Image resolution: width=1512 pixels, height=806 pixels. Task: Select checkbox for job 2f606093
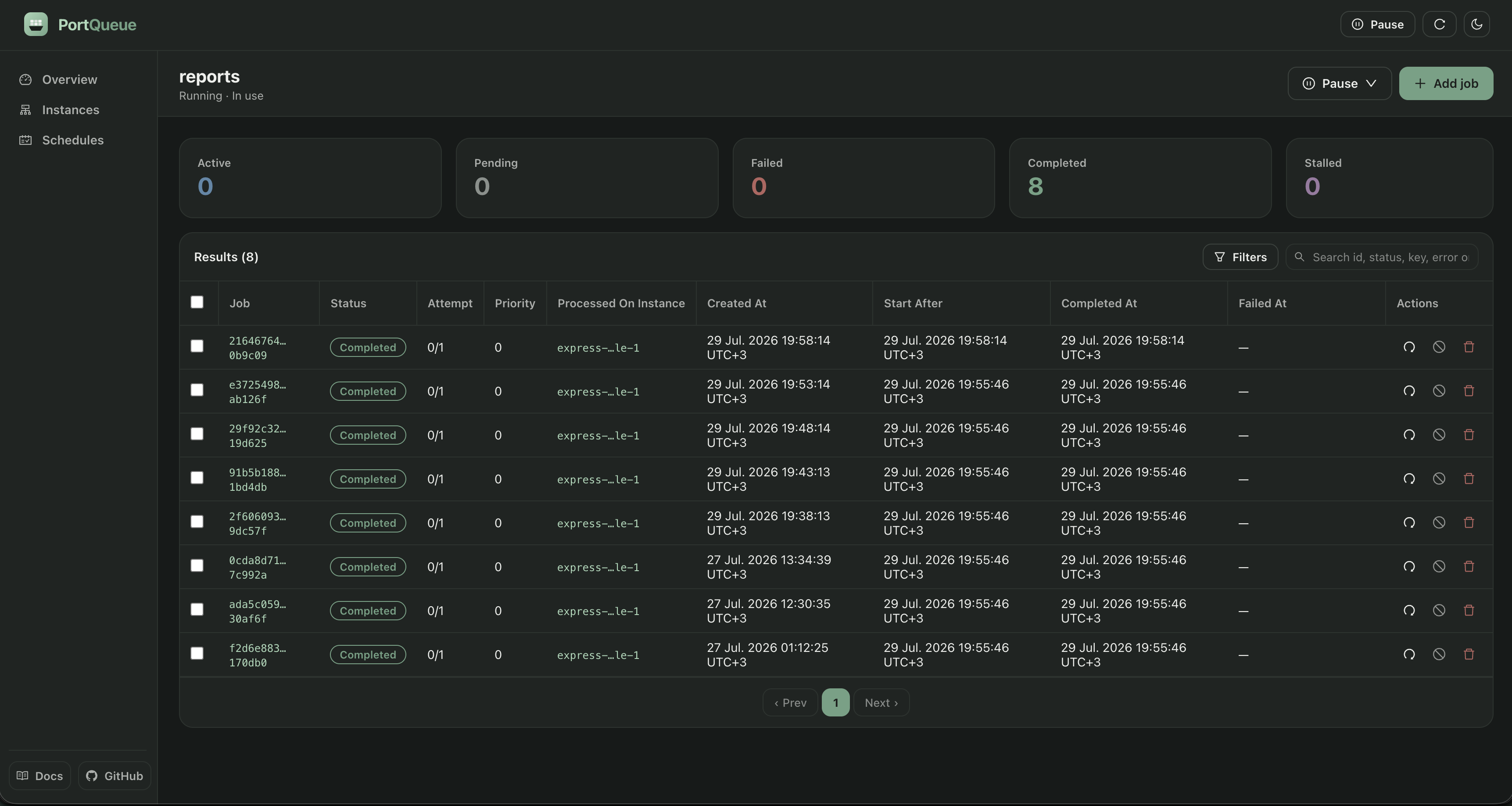tap(197, 522)
